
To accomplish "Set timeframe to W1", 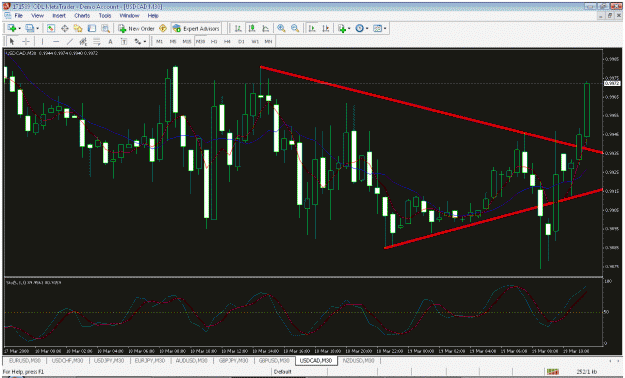I will pos(255,41).
